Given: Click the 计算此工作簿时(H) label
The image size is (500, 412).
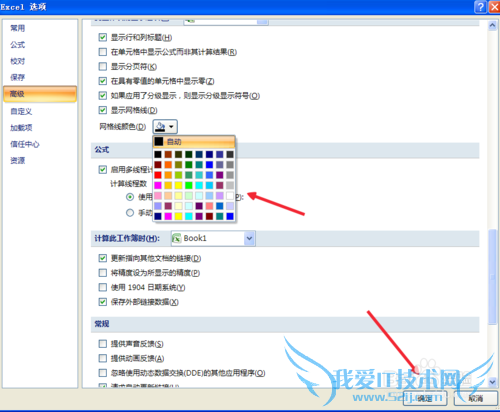Looking at the screenshot, I should pos(127,238).
